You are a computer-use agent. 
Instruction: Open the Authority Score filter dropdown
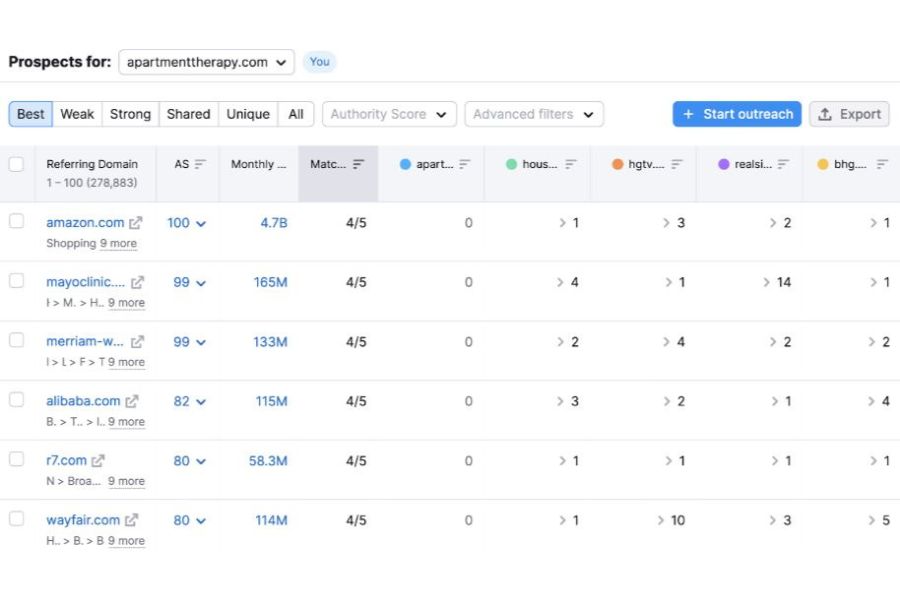pos(389,114)
